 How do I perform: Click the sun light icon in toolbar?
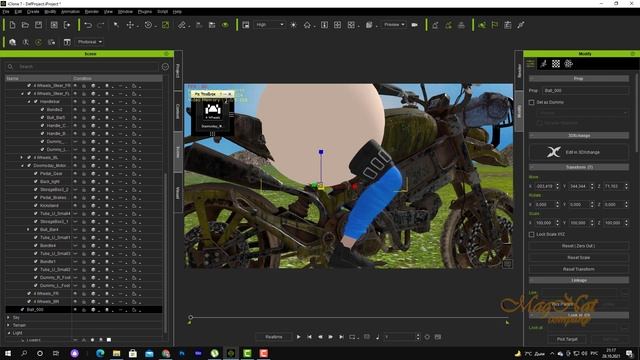[293, 25]
